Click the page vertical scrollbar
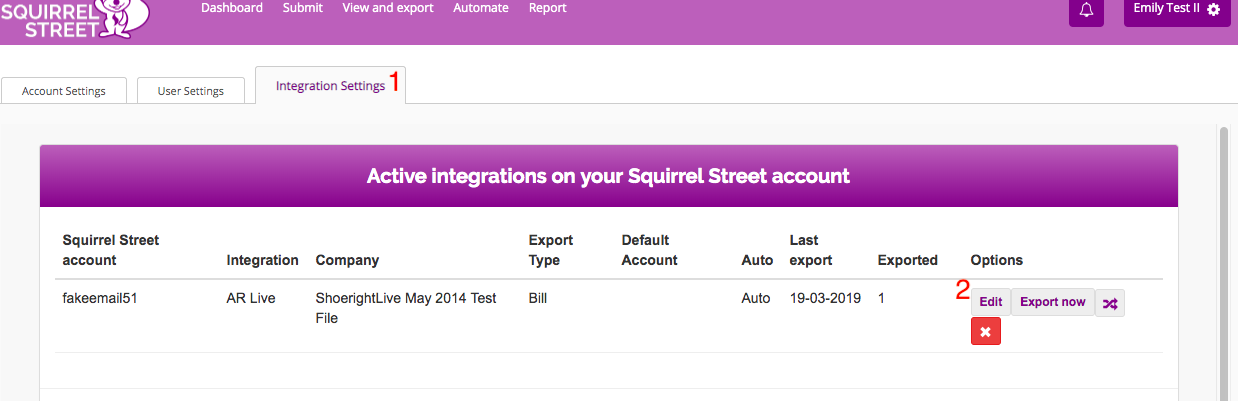 point(1222,263)
